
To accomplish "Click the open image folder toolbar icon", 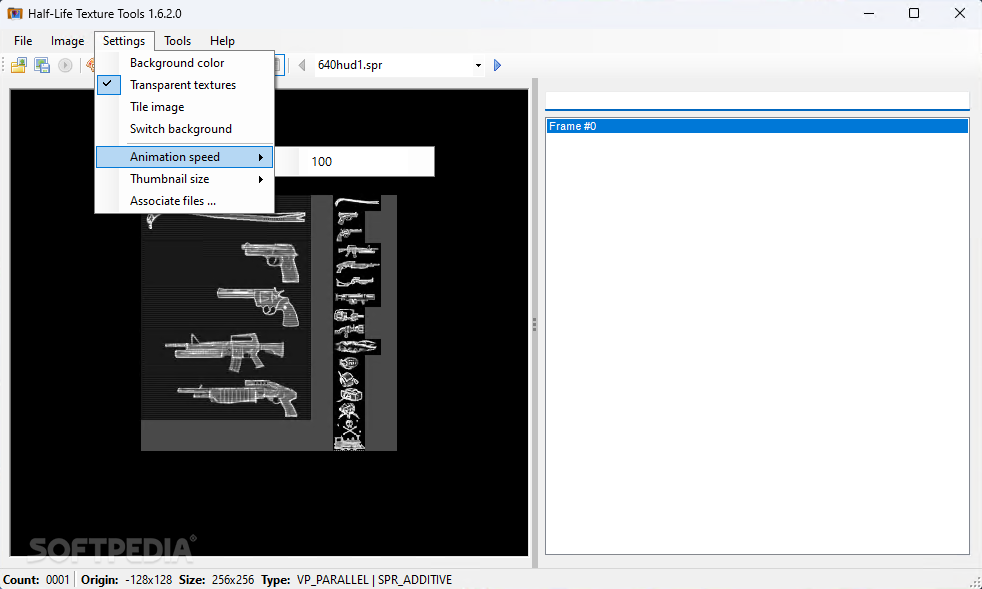I will (x=19, y=65).
